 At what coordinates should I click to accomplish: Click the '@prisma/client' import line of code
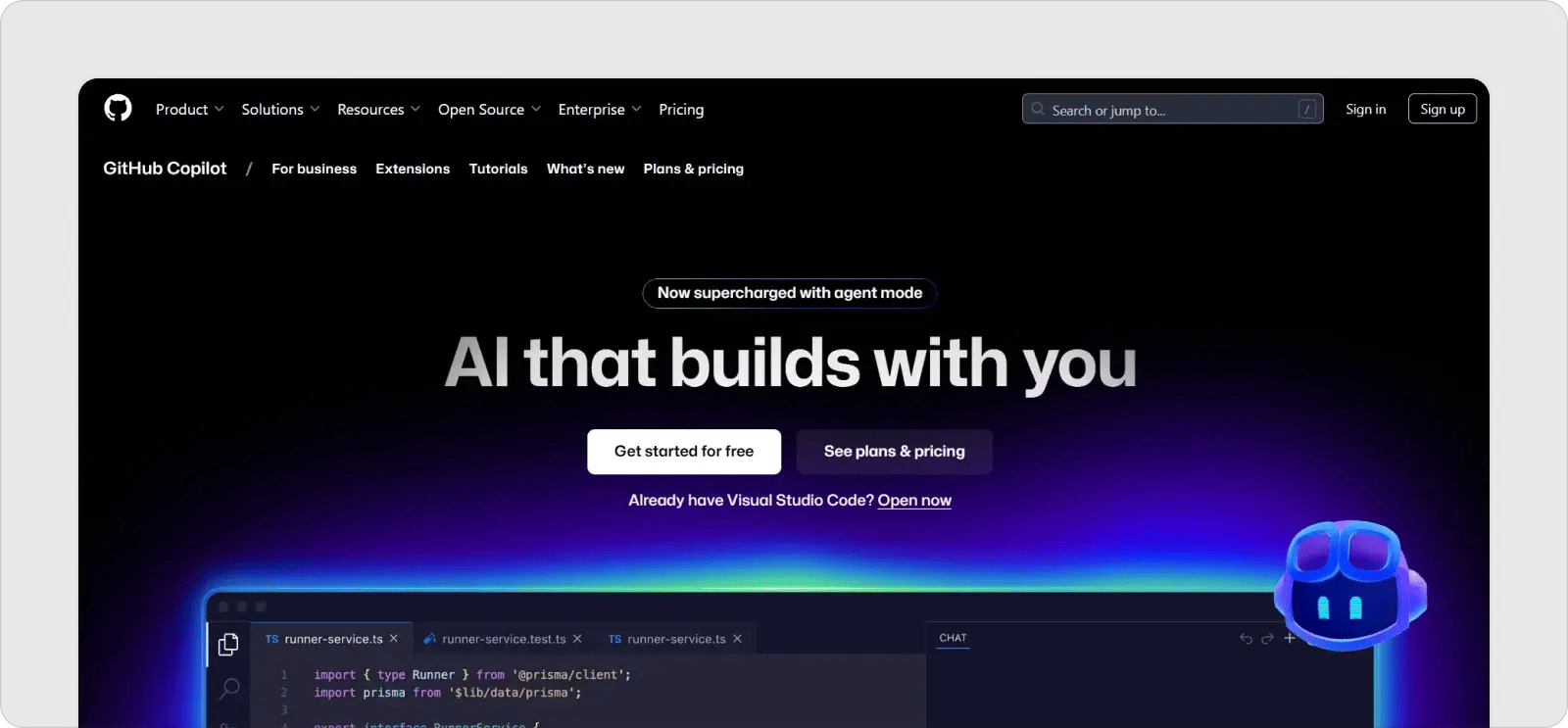point(472,675)
